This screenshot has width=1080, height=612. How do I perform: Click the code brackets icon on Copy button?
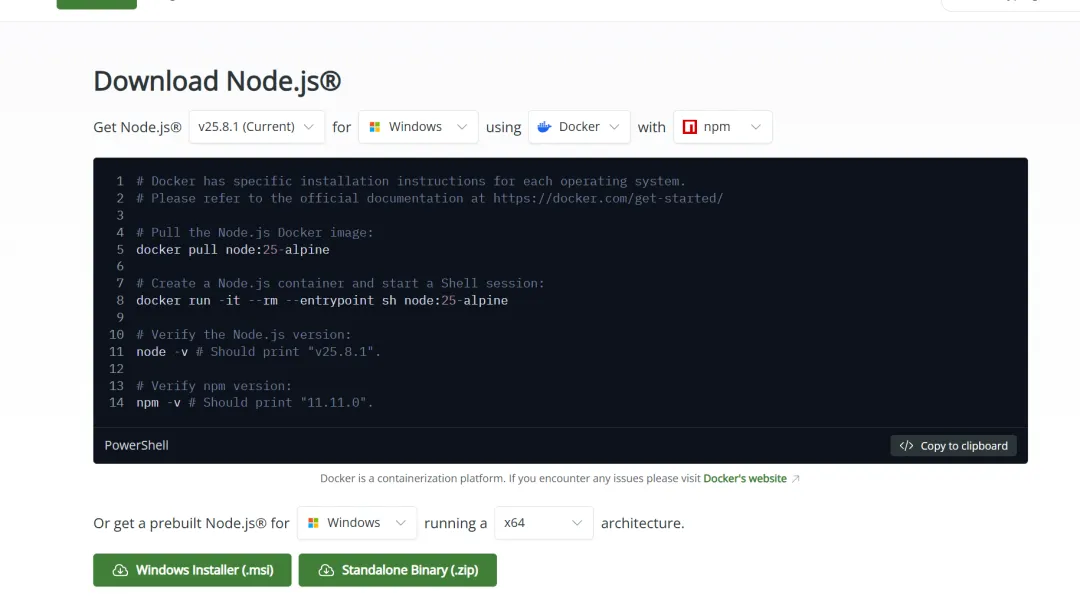coord(906,445)
